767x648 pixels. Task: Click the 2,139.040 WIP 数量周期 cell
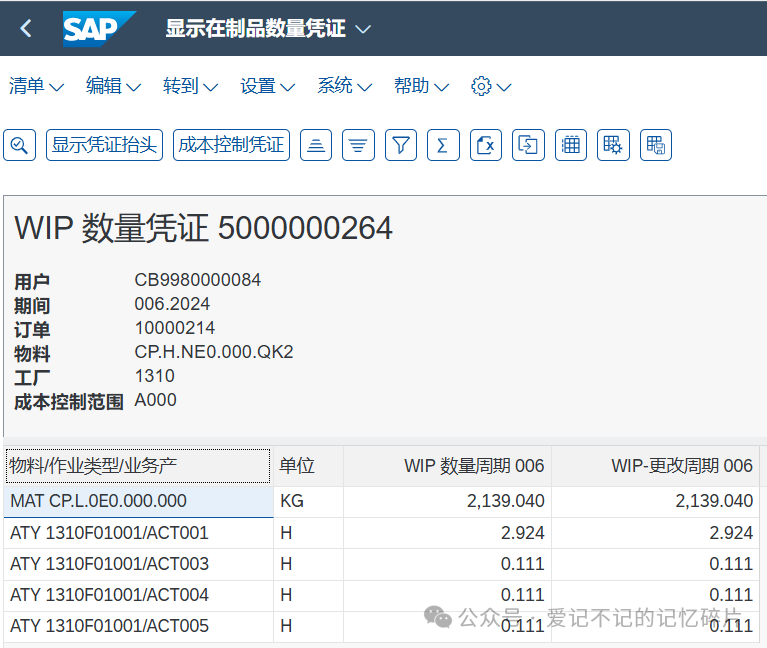[447, 501]
